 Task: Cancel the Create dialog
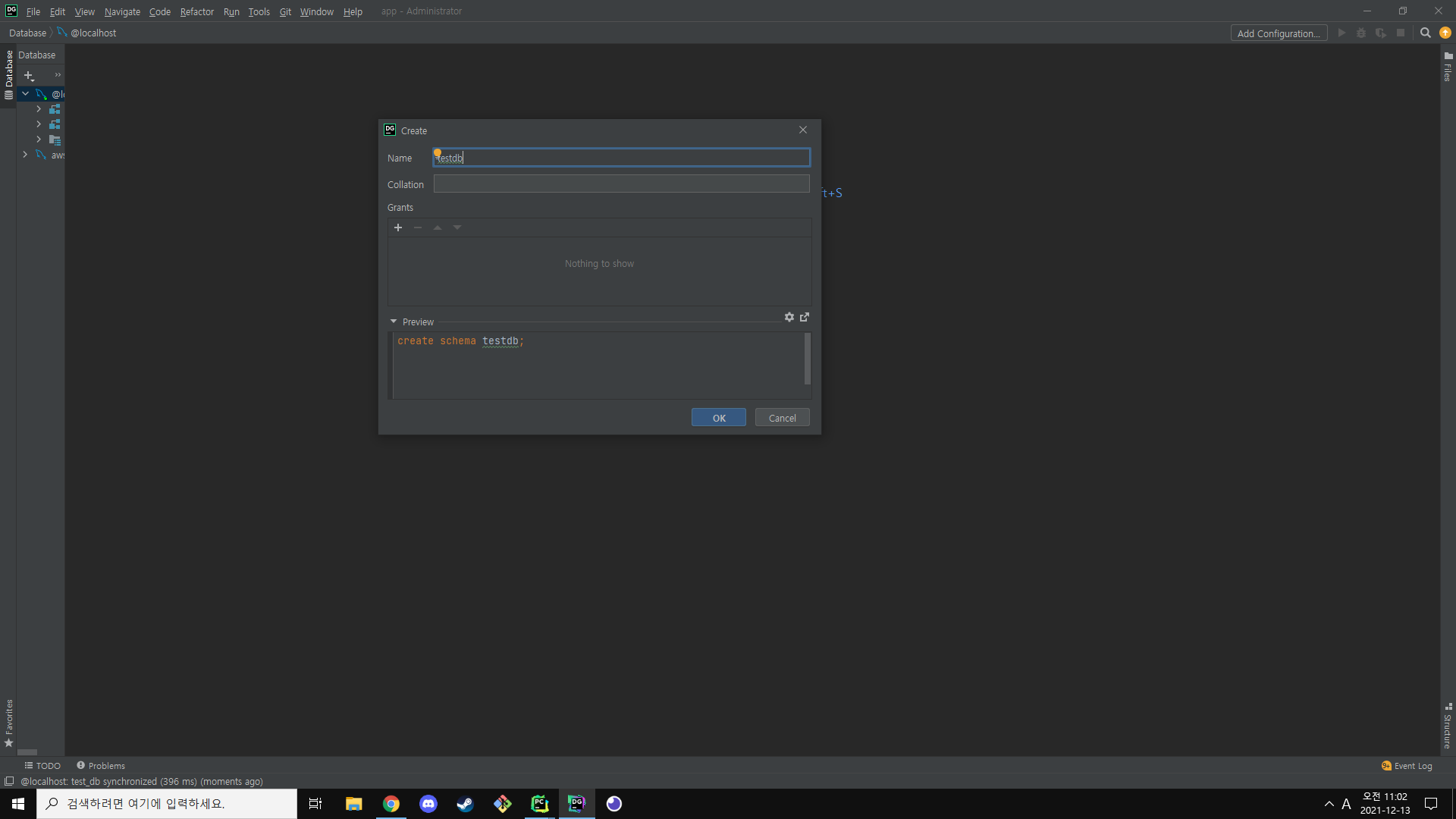tap(782, 418)
